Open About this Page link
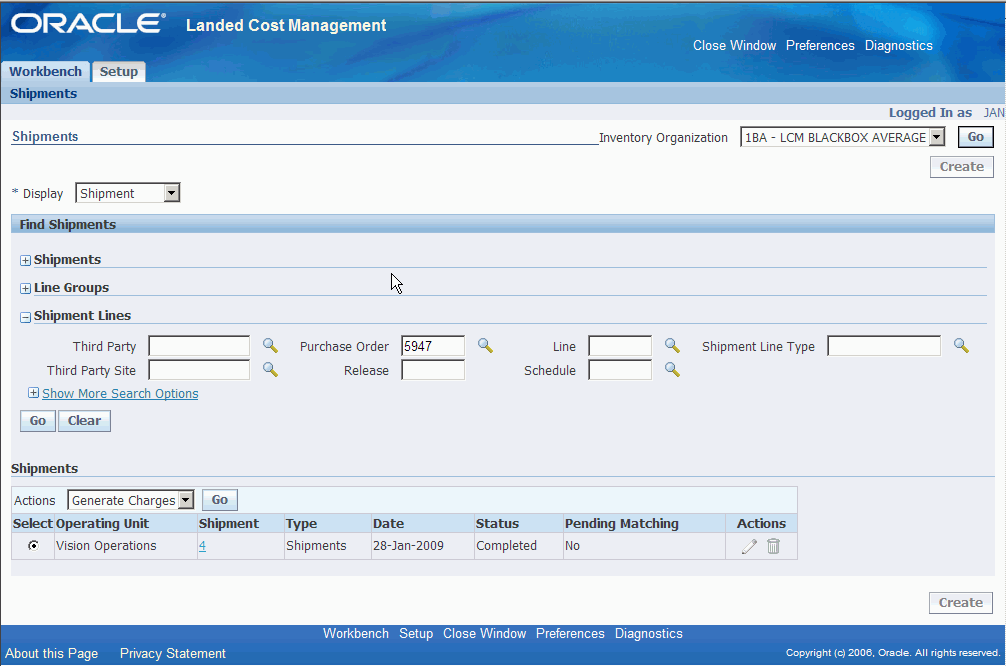Screen dimensions: 1006x666 tap(51, 653)
